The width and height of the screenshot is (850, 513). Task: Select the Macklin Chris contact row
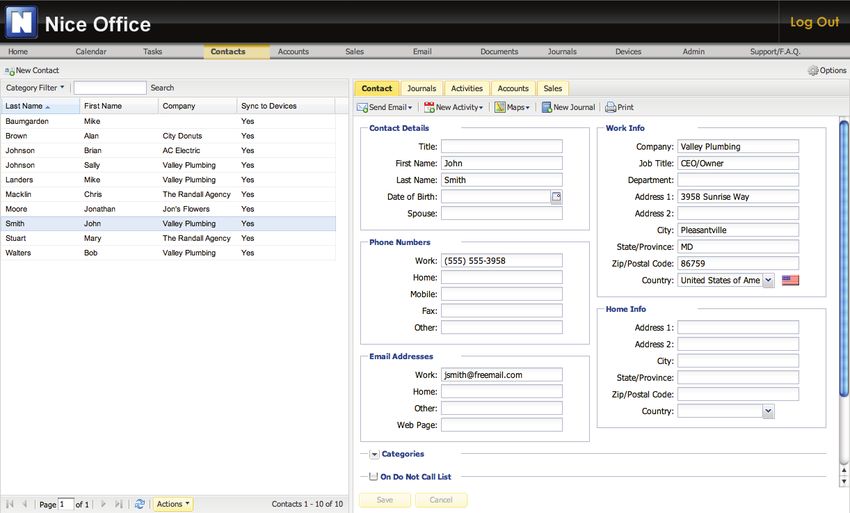pyautogui.click(x=168, y=195)
